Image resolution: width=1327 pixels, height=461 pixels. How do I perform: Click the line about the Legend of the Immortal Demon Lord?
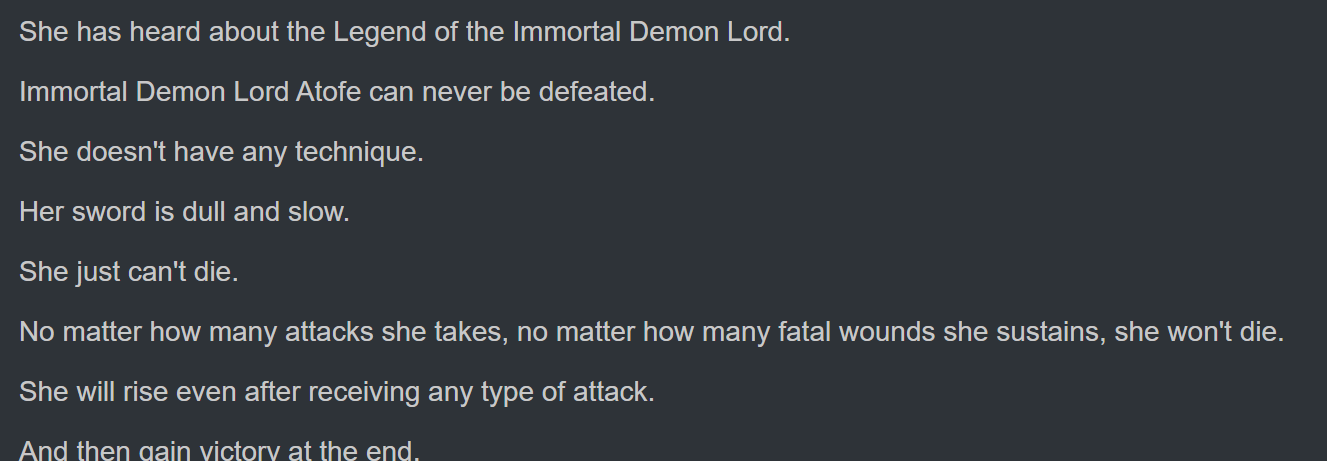(404, 32)
